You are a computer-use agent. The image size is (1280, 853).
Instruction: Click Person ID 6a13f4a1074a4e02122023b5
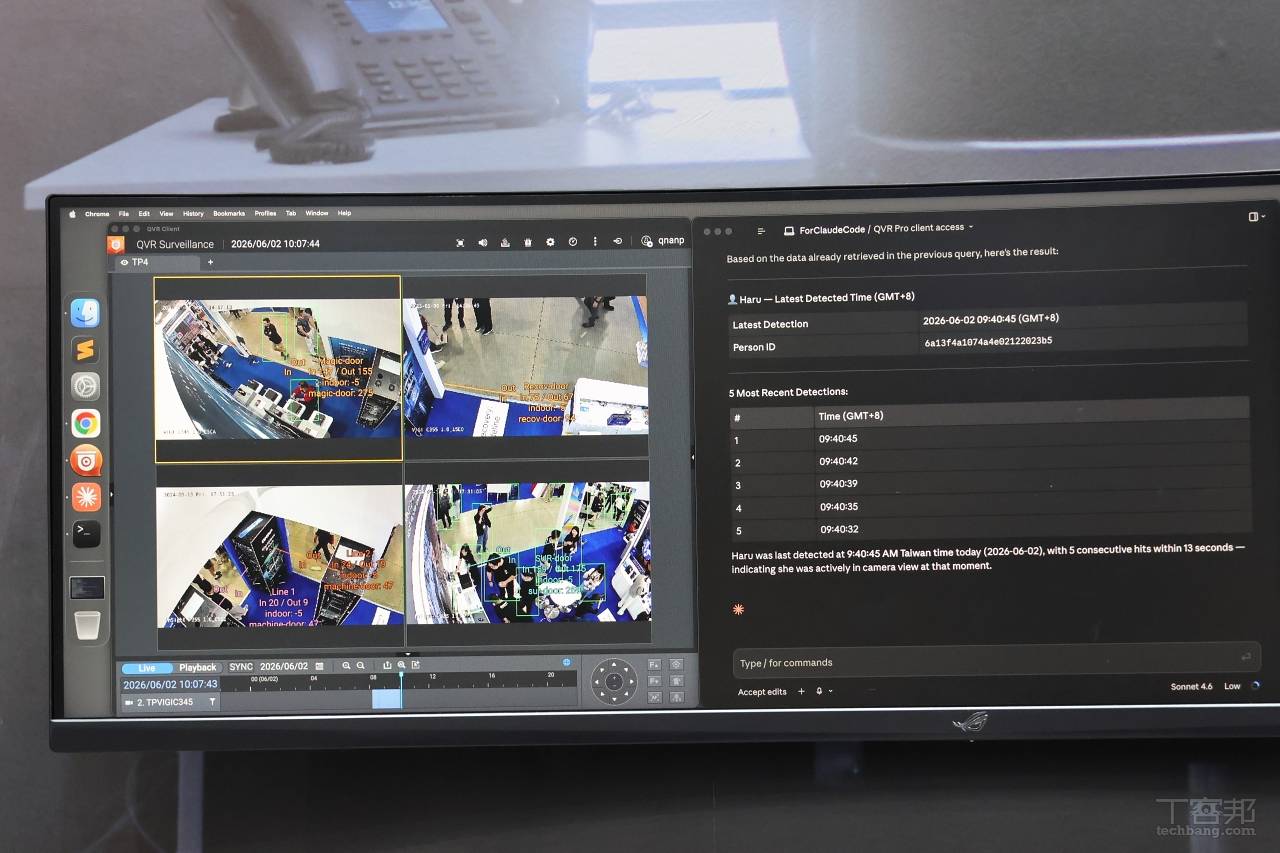(x=988, y=341)
